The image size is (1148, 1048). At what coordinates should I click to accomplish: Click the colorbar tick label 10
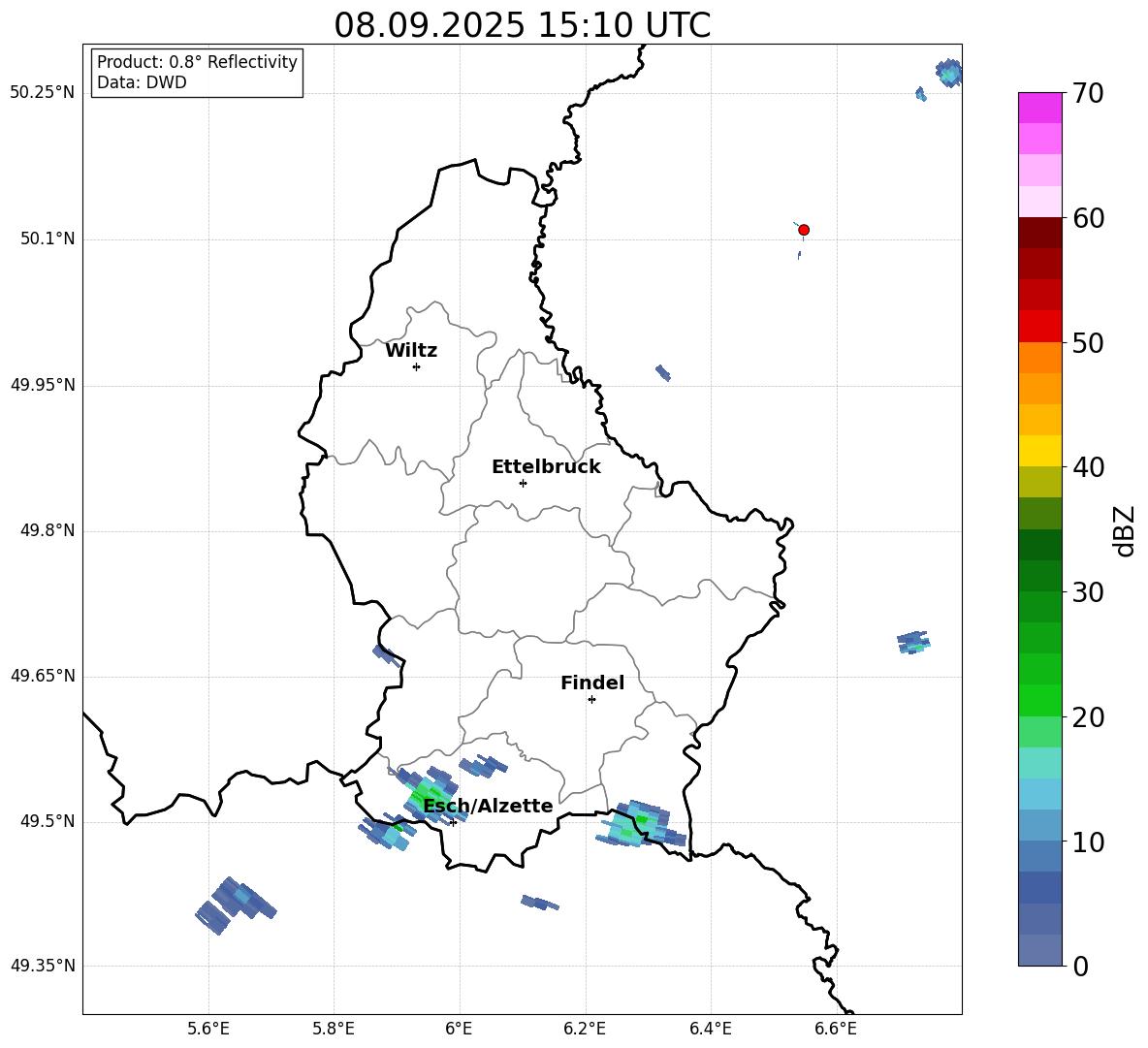point(1087,842)
